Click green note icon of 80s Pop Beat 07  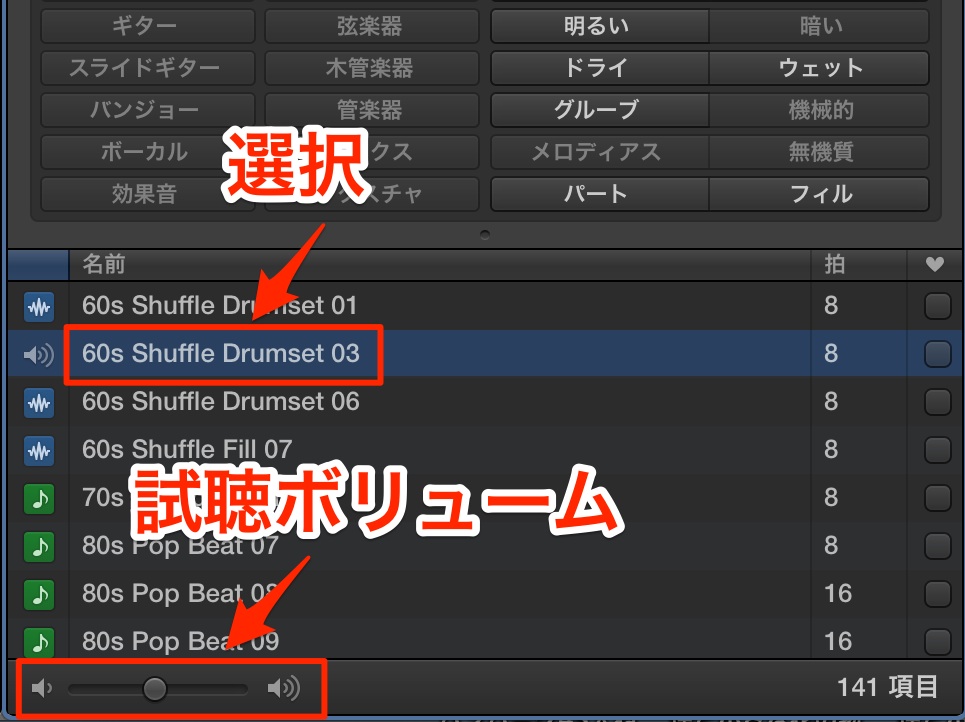(39, 547)
